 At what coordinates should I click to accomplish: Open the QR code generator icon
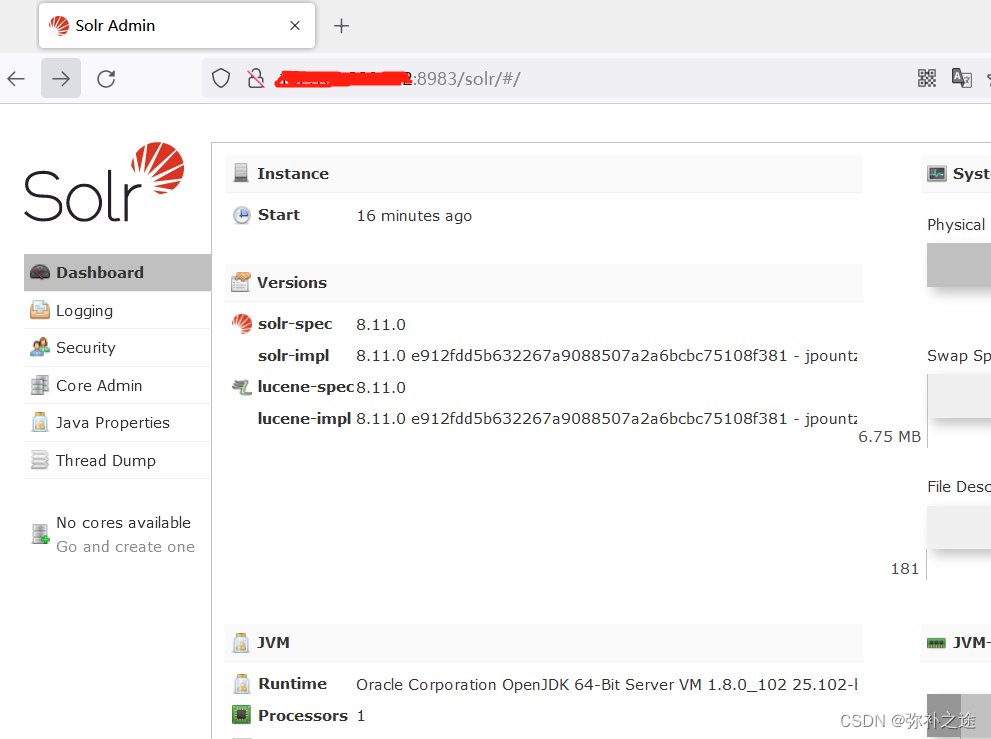927,78
